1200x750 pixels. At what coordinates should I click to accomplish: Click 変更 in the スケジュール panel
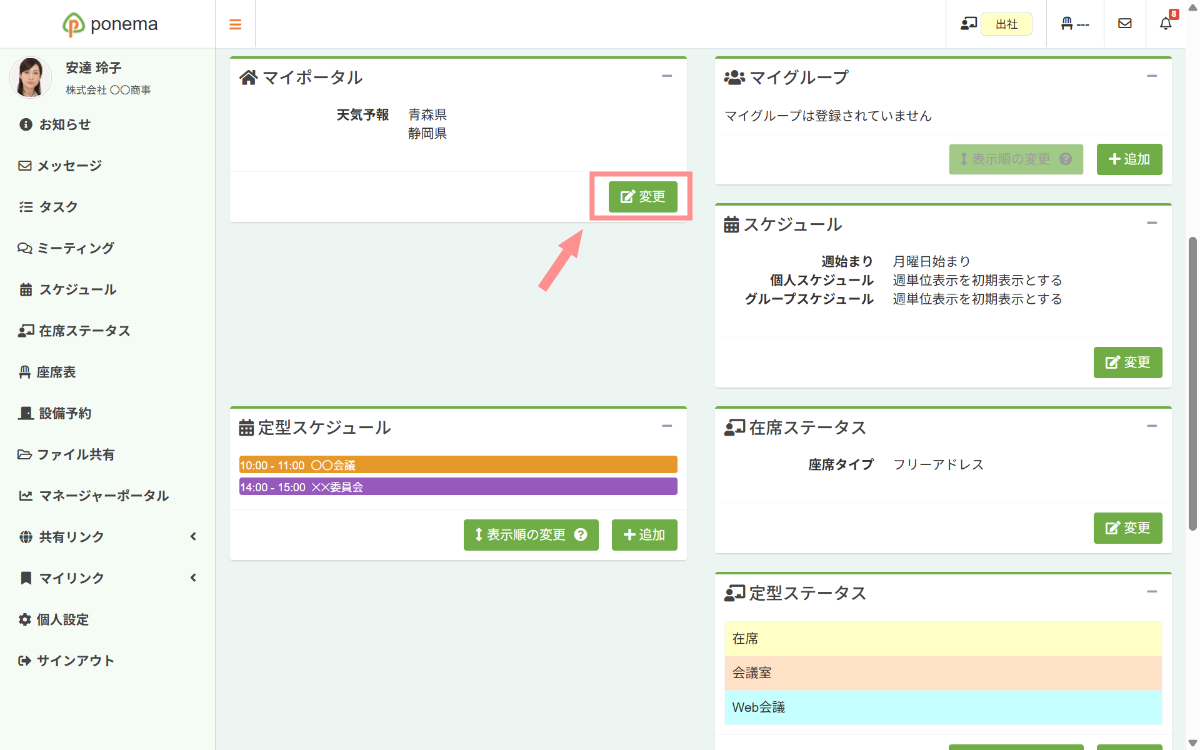click(x=1128, y=362)
